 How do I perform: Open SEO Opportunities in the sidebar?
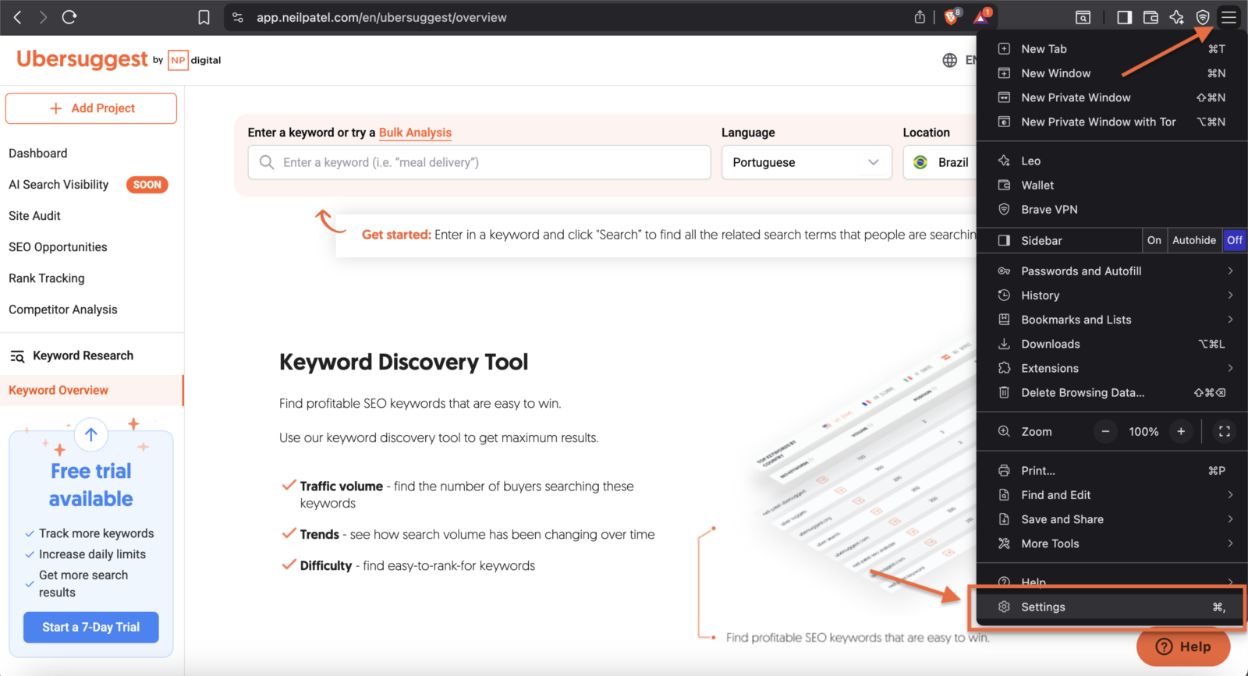coord(58,247)
